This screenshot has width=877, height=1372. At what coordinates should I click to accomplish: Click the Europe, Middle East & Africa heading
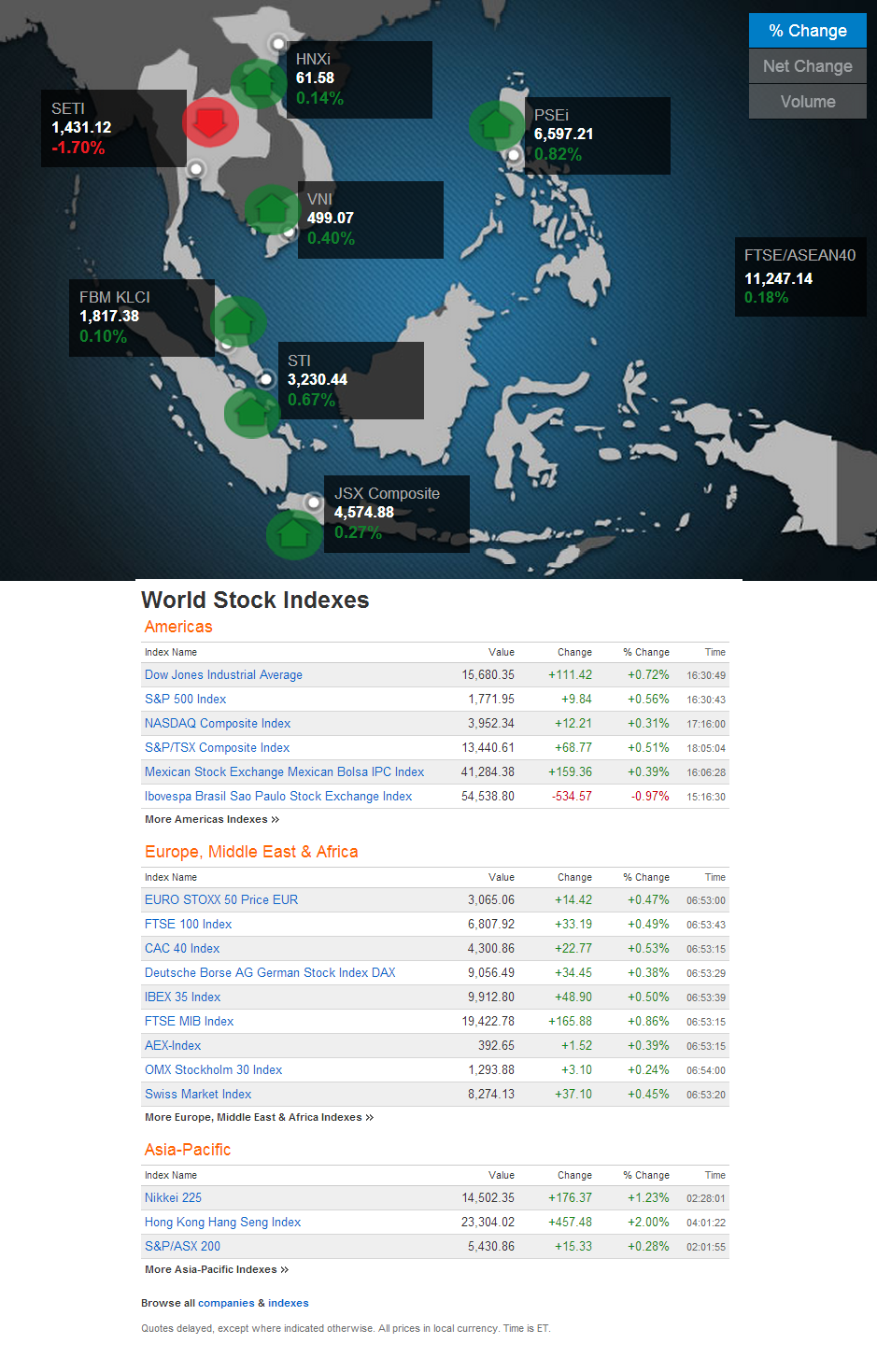coord(251,852)
